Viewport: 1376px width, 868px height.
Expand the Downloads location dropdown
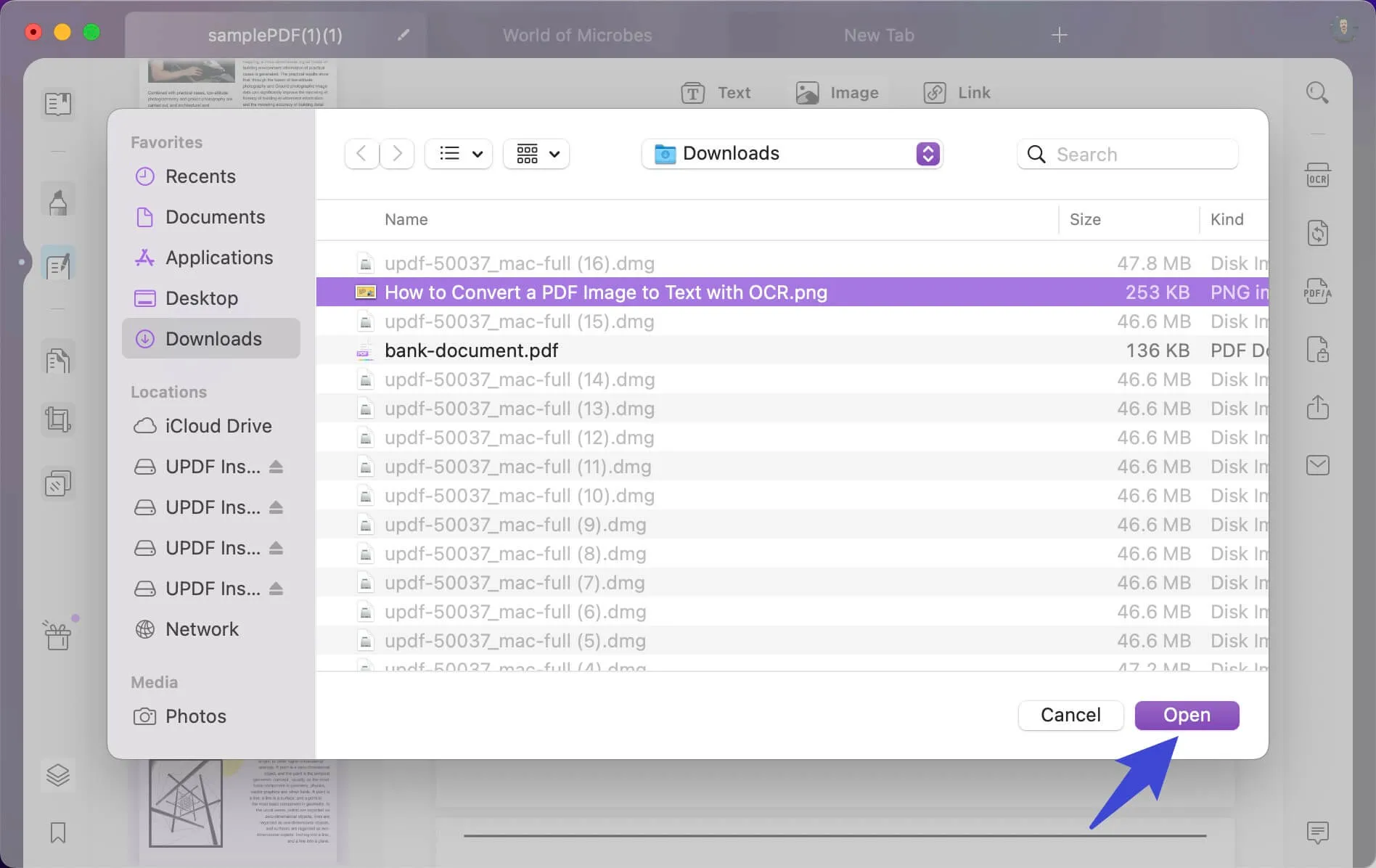927,154
